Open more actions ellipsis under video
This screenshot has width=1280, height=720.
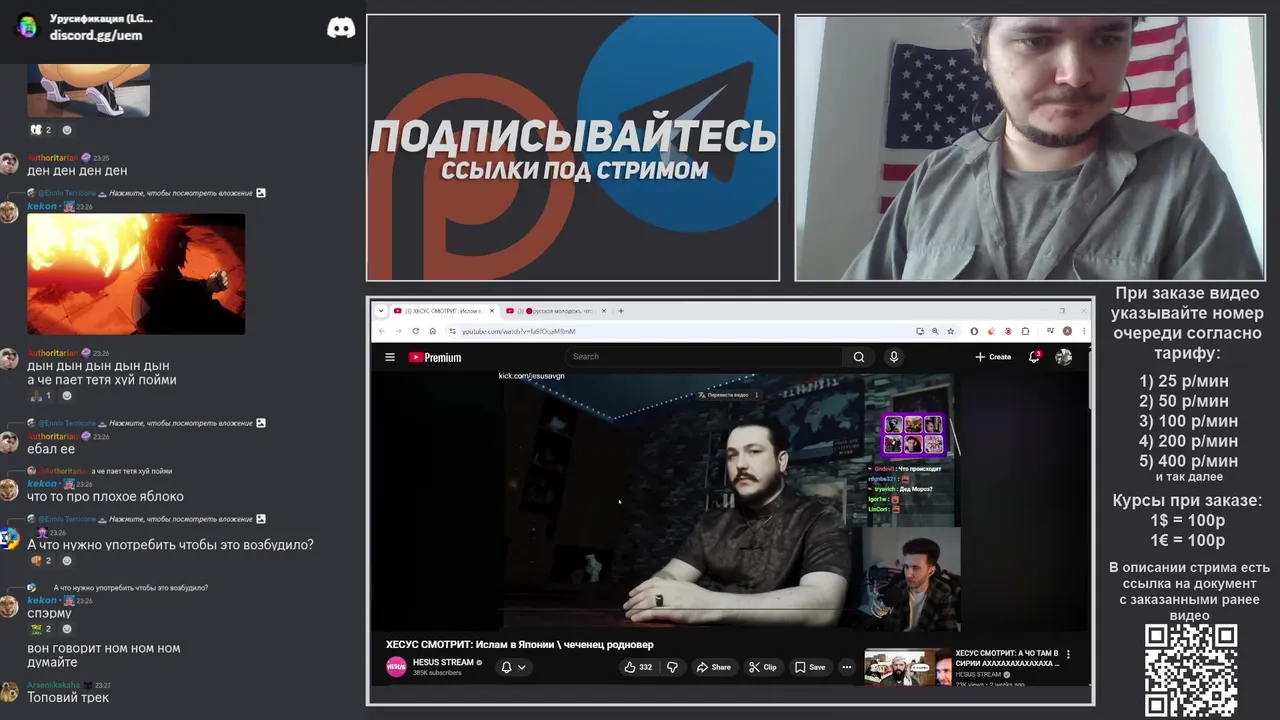(x=847, y=667)
